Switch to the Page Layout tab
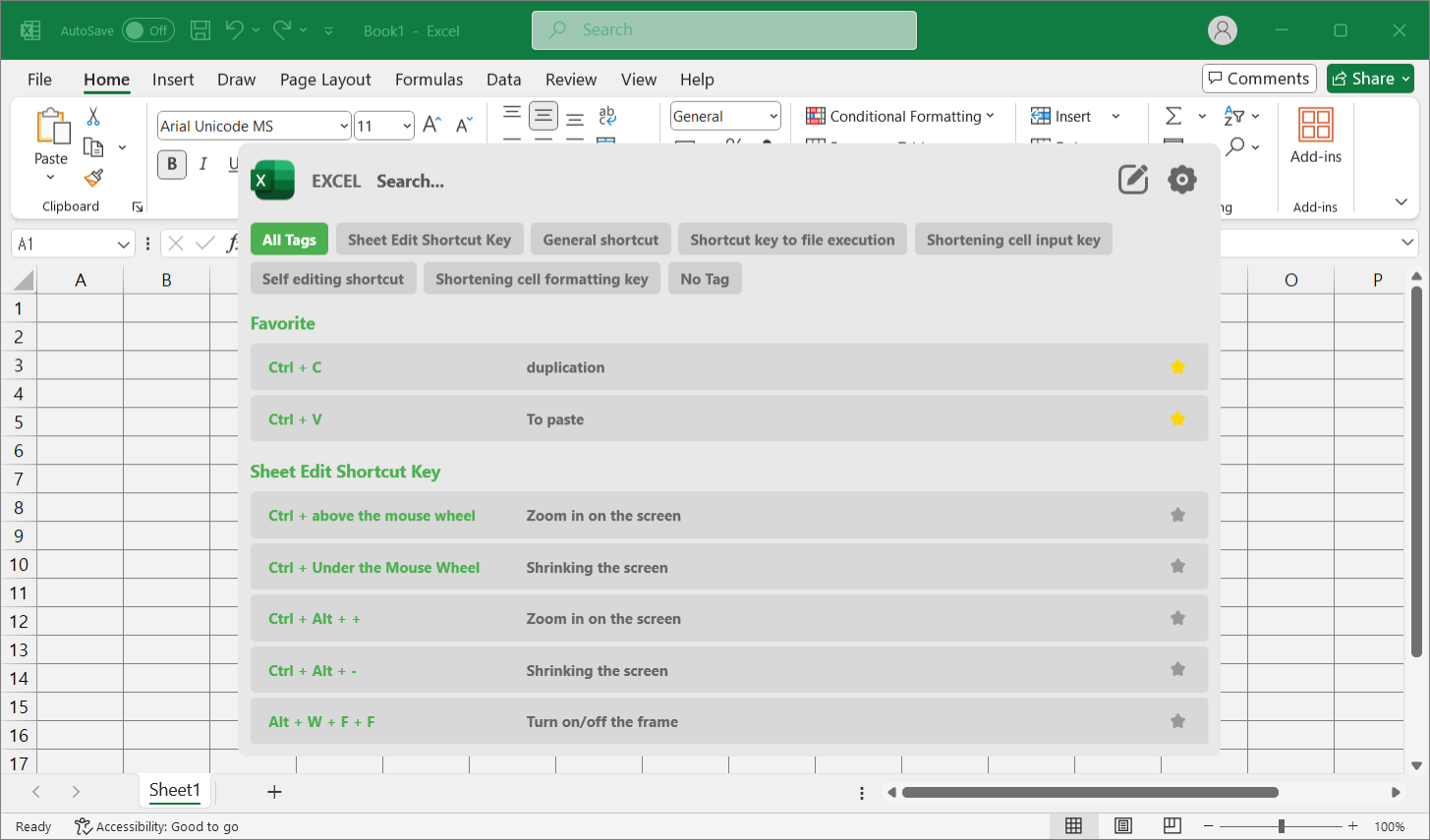Viewport: 1430px width, 840px height. coord(325,80)
